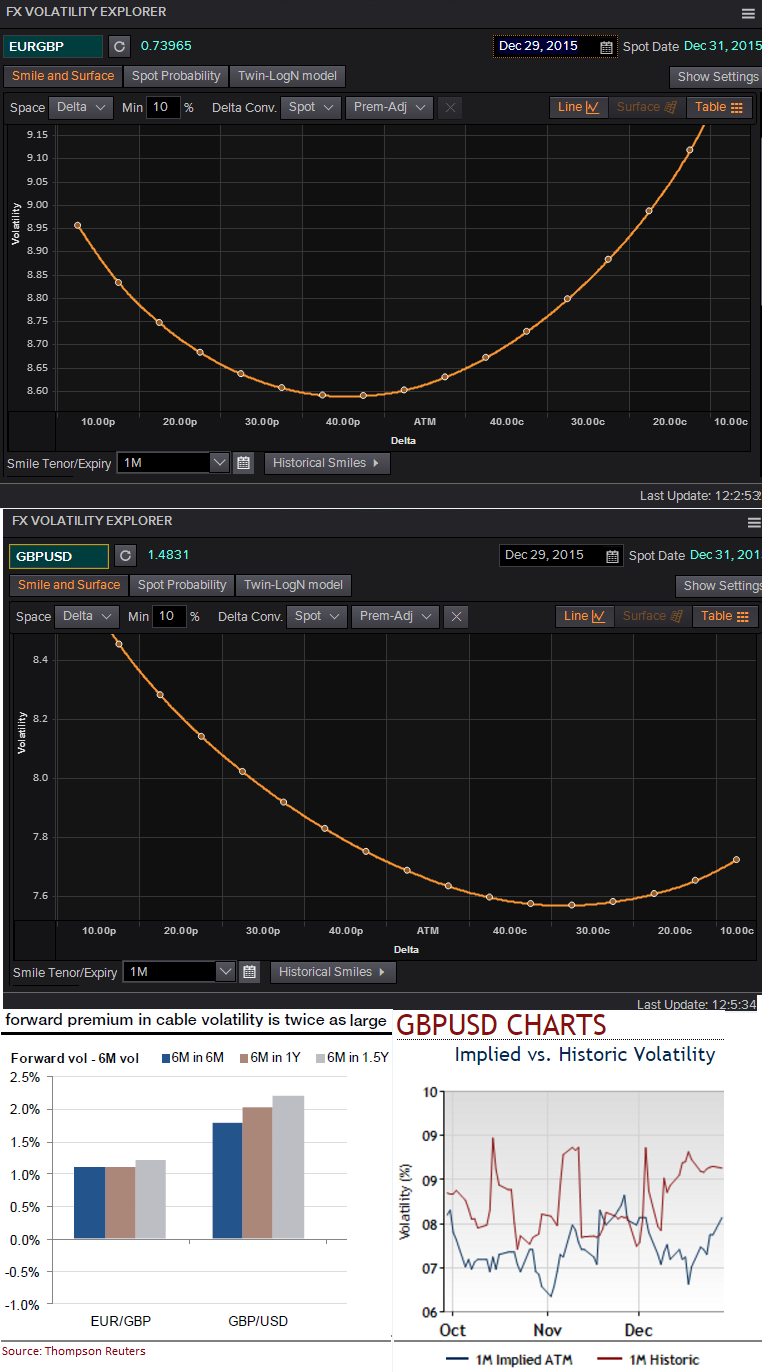Open Historical Smiles menu in EURGBP panel

327,463
